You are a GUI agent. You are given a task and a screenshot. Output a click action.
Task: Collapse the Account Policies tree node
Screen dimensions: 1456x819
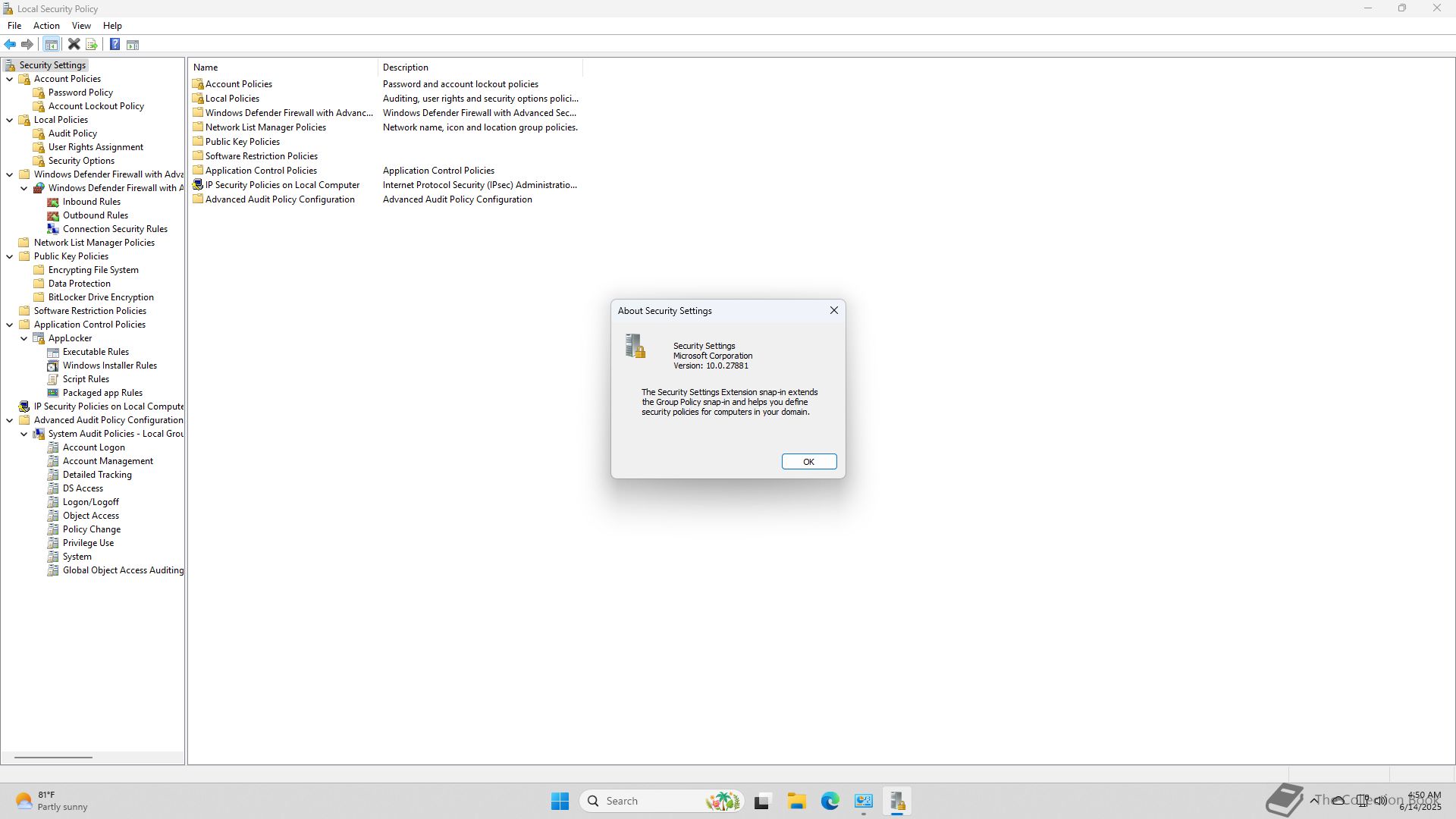tap(10, 79)
